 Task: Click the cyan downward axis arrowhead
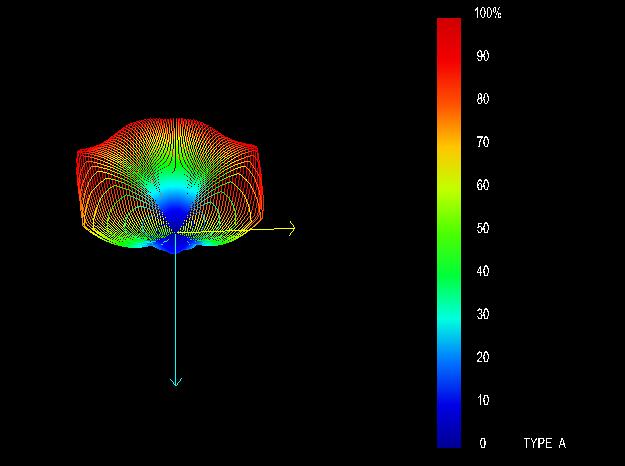pyautogui.click(x=176, y=382)
